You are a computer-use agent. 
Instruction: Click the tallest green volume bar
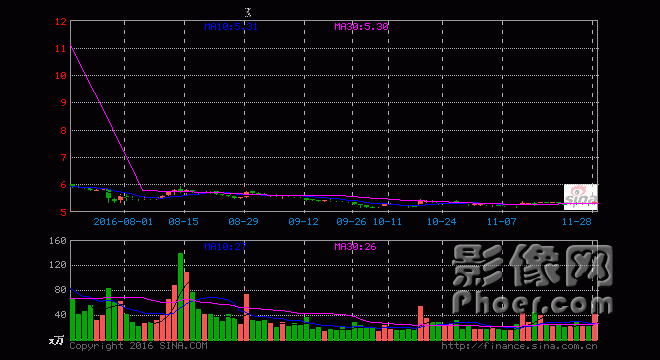pyautogui.click(x=181, y=296)
